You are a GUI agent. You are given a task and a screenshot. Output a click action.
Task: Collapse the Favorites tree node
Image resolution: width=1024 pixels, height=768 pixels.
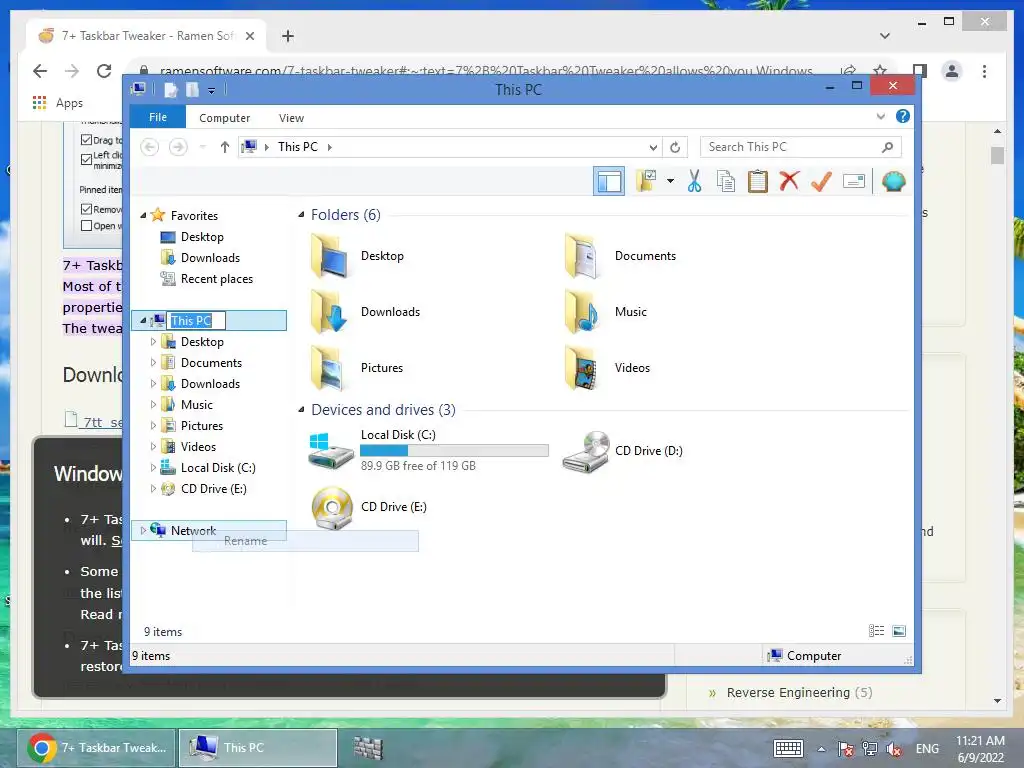click(x=143, y=216)
